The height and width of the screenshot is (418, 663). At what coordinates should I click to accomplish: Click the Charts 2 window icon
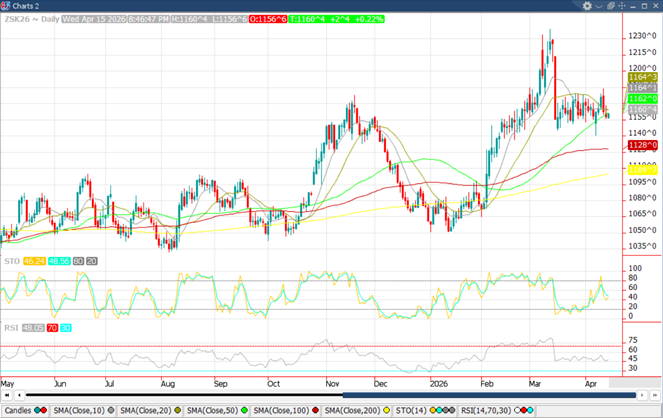(7, 7)
